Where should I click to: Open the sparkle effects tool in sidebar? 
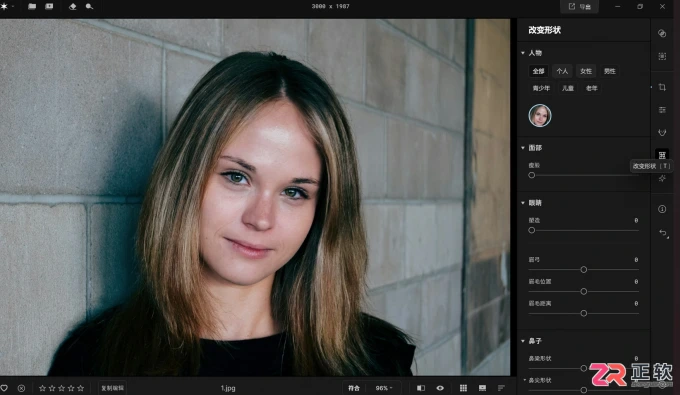(662, 178)
